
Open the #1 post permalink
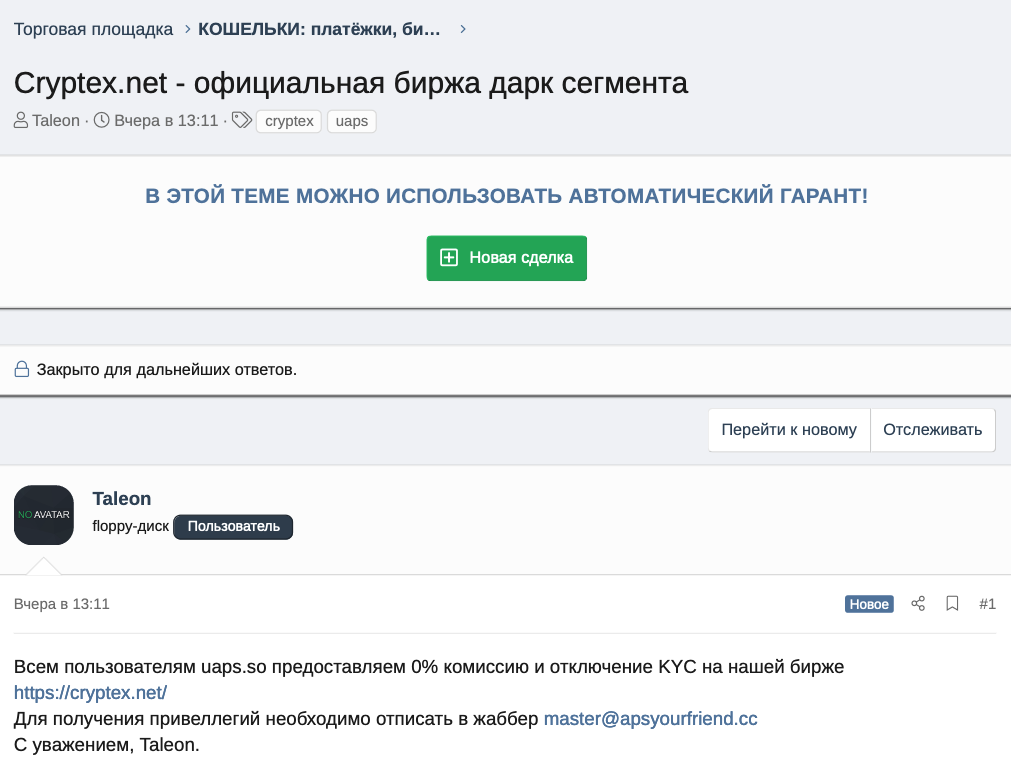coord(987,604)
